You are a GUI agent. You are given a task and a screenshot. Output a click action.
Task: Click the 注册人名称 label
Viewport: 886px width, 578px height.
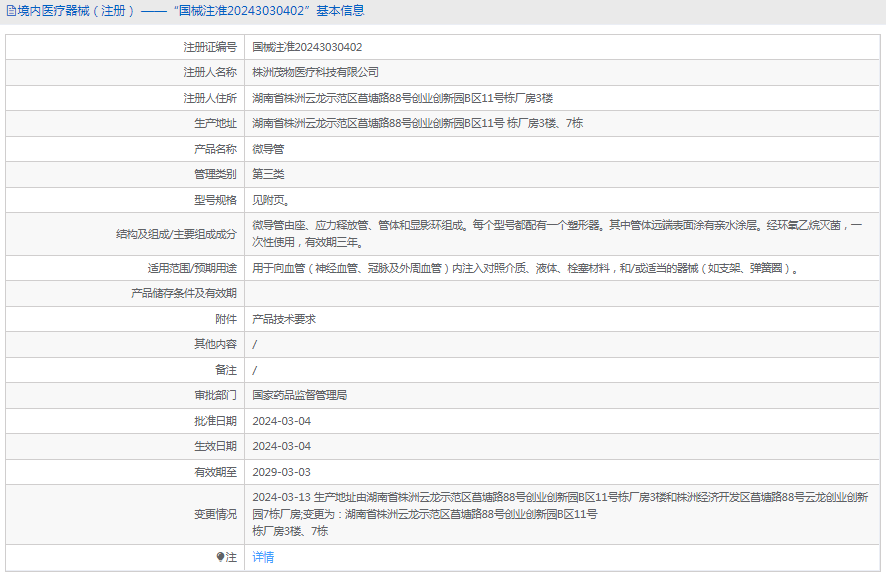pos(210,72)
